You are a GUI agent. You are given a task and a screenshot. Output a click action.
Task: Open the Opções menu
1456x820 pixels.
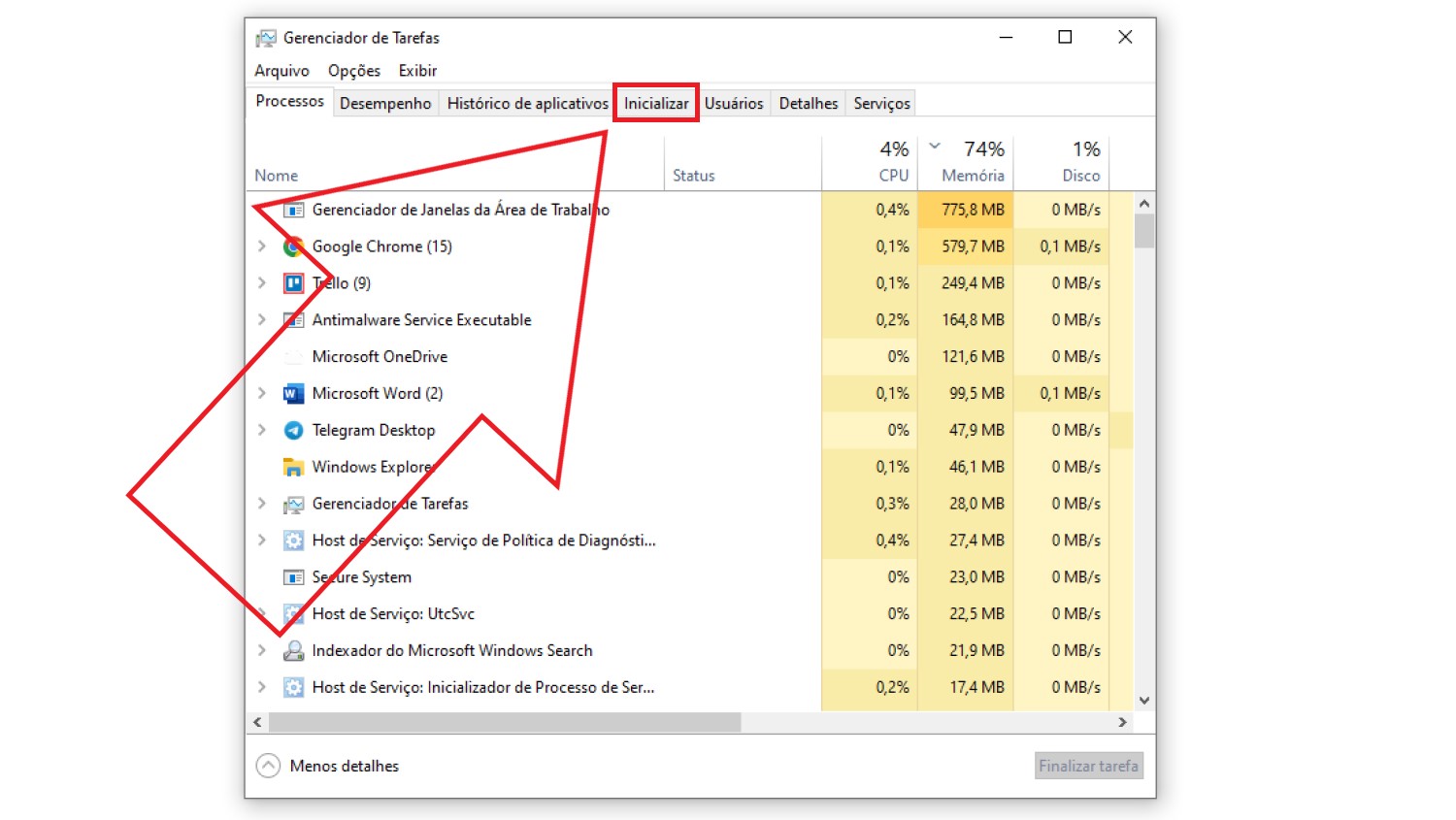click(354, 71)
